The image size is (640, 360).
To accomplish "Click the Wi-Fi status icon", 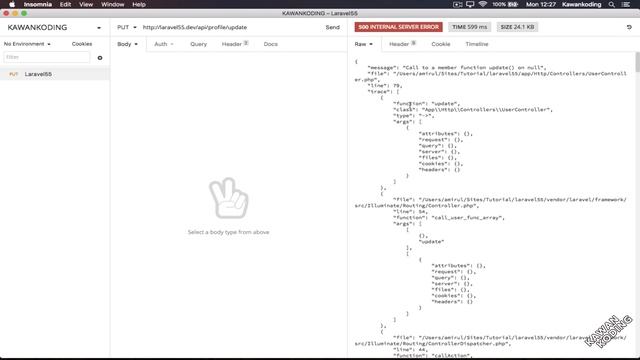I will pos(482,4).
